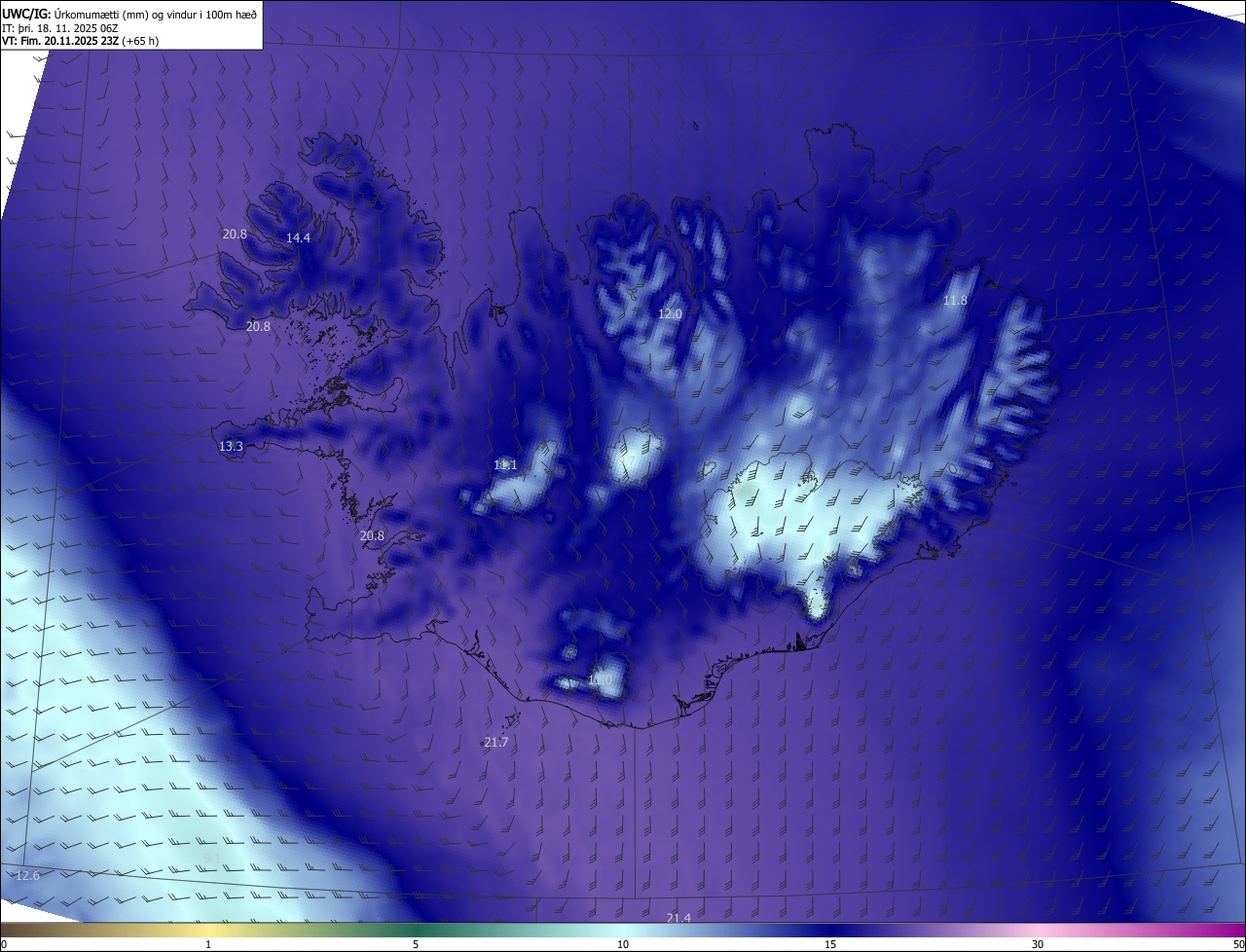Select the "15" tick on the colour scale
1246x952 pixels.
[830, 944]
